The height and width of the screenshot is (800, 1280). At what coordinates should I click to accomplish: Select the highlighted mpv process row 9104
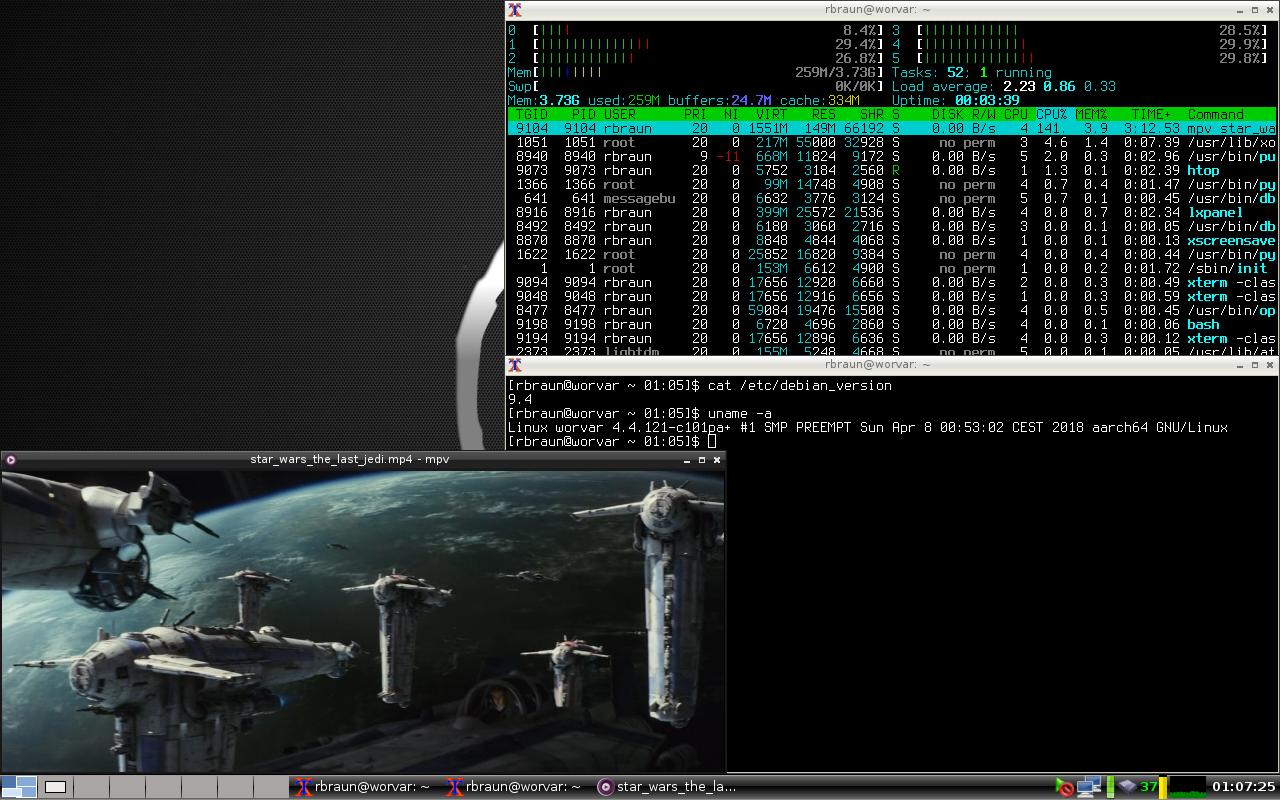click(892, 128)
